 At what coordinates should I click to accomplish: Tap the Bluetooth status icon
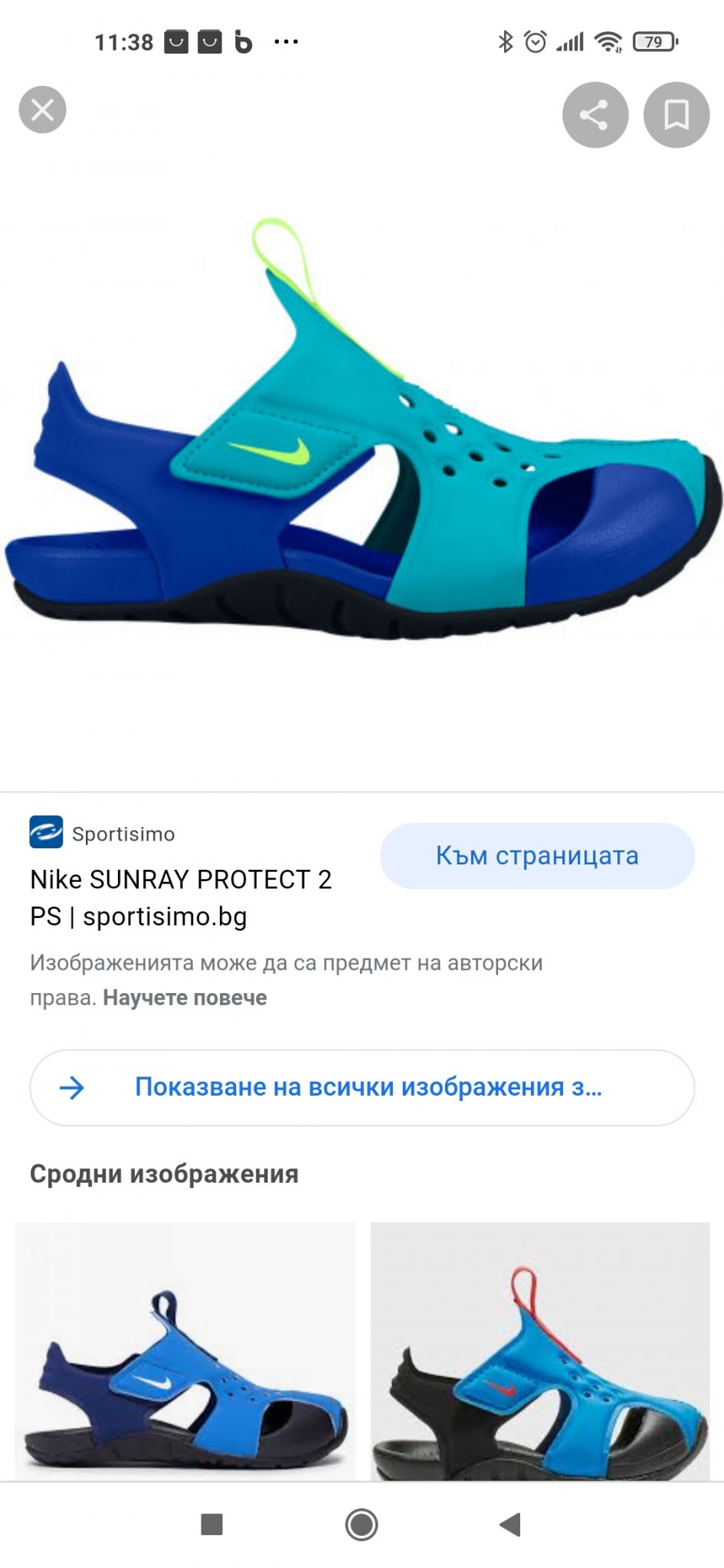pos(505,41)
